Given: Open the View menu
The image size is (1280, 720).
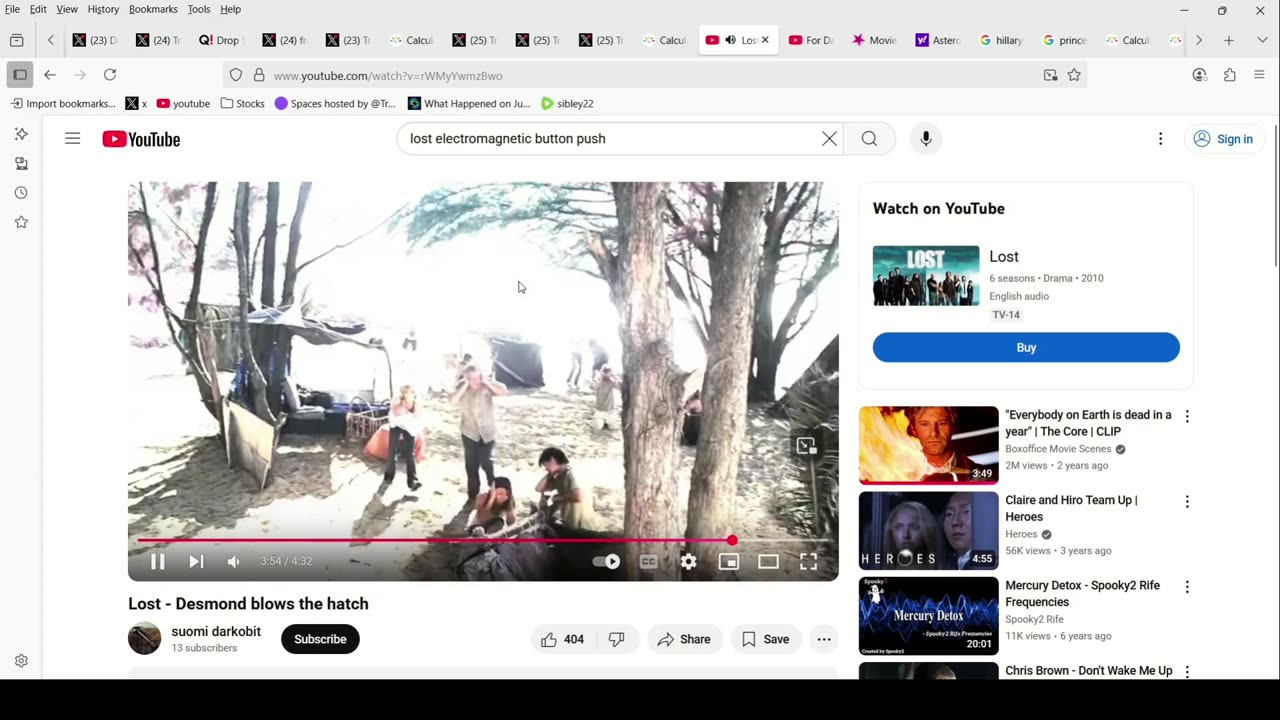Looking at the screenshot, I should coord(67,9).
